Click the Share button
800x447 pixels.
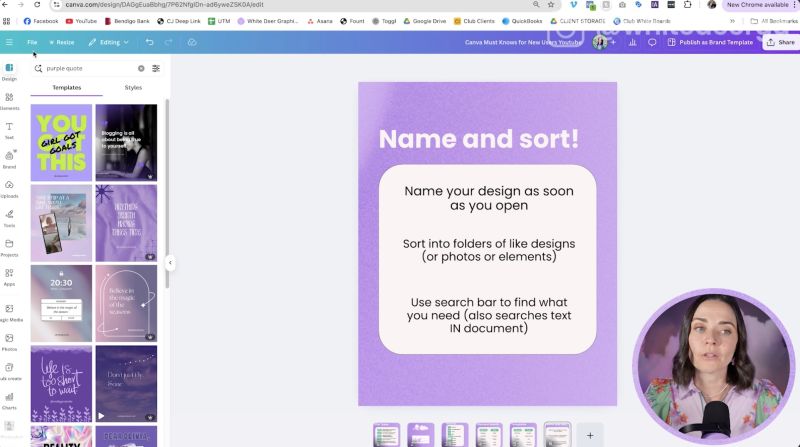[x=781, y=42]
